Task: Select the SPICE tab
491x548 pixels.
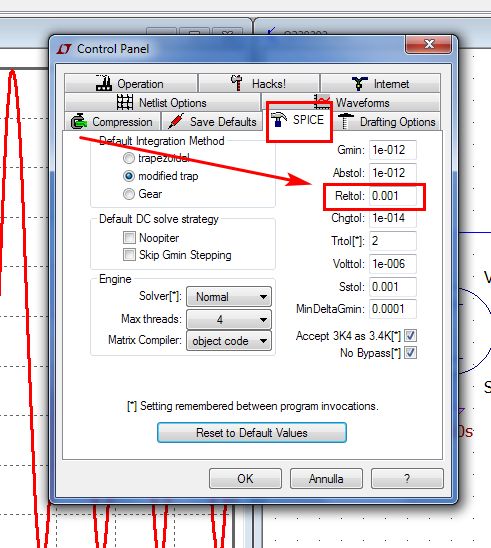Action: tap(299, 120)
